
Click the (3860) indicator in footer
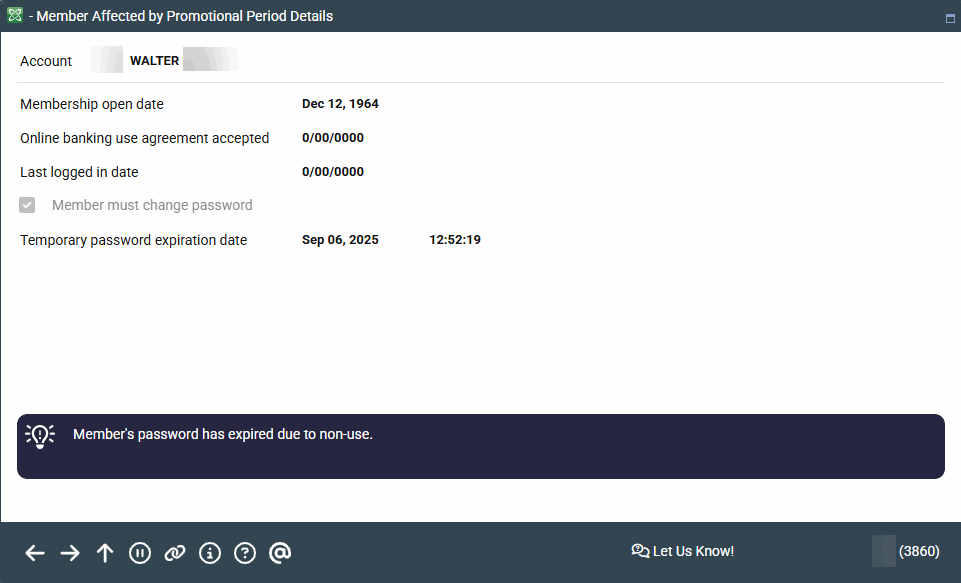click(917, 551)
